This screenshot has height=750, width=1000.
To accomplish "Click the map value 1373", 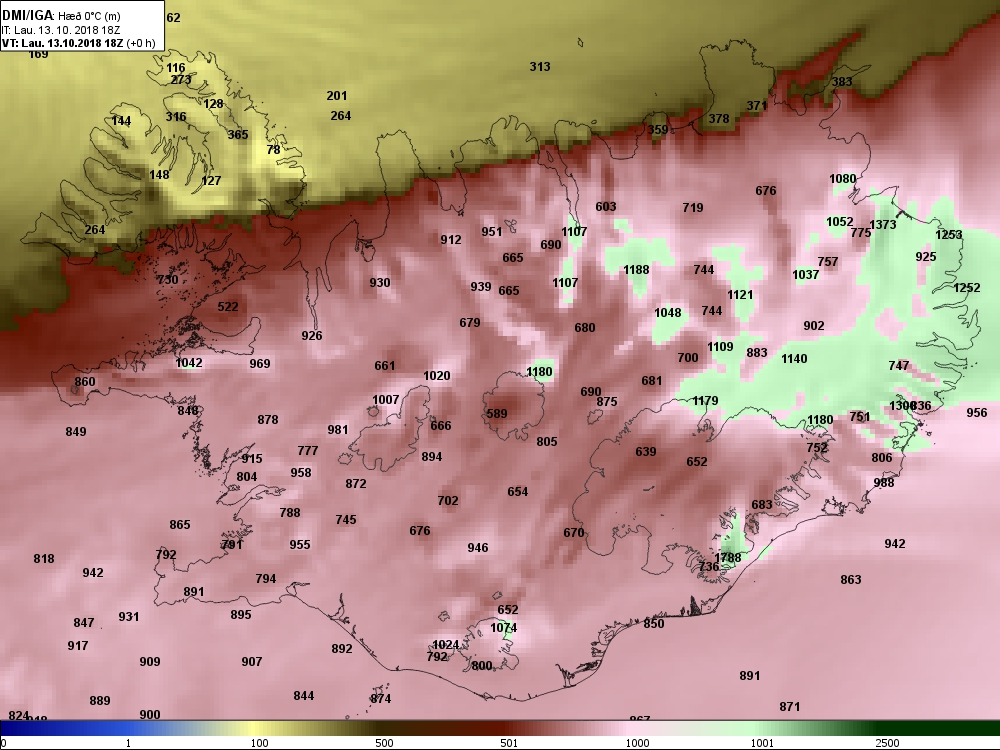I will tap(883, 224).
